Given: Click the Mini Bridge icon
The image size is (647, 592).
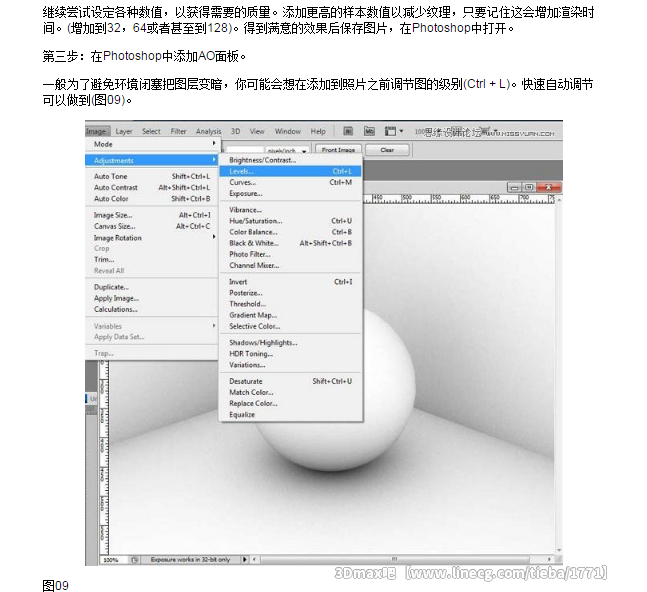Looking at the screenshot, I should pyautogui.click(x=369, y=131).
